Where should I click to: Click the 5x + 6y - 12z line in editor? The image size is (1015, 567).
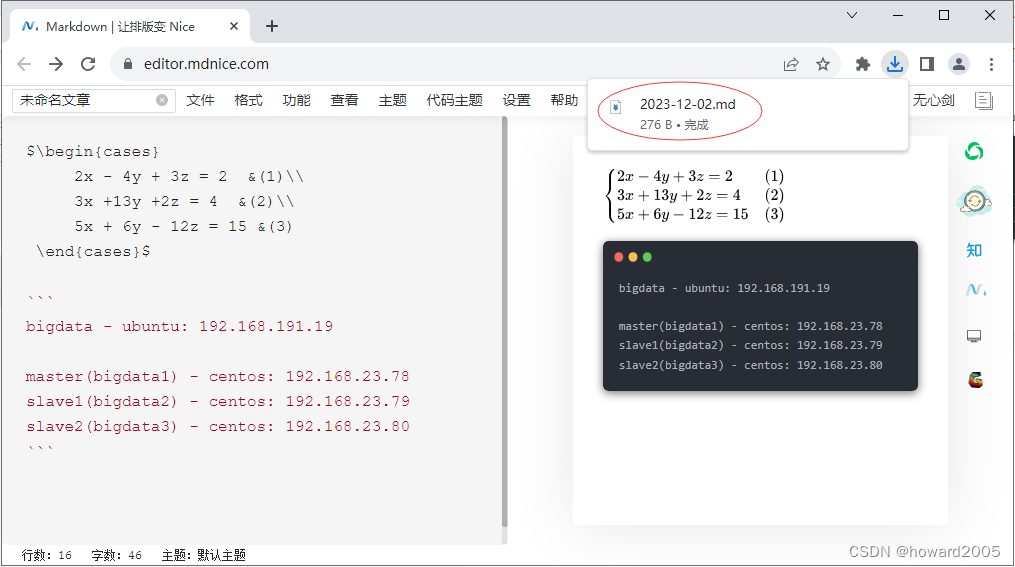click(183, 227)
